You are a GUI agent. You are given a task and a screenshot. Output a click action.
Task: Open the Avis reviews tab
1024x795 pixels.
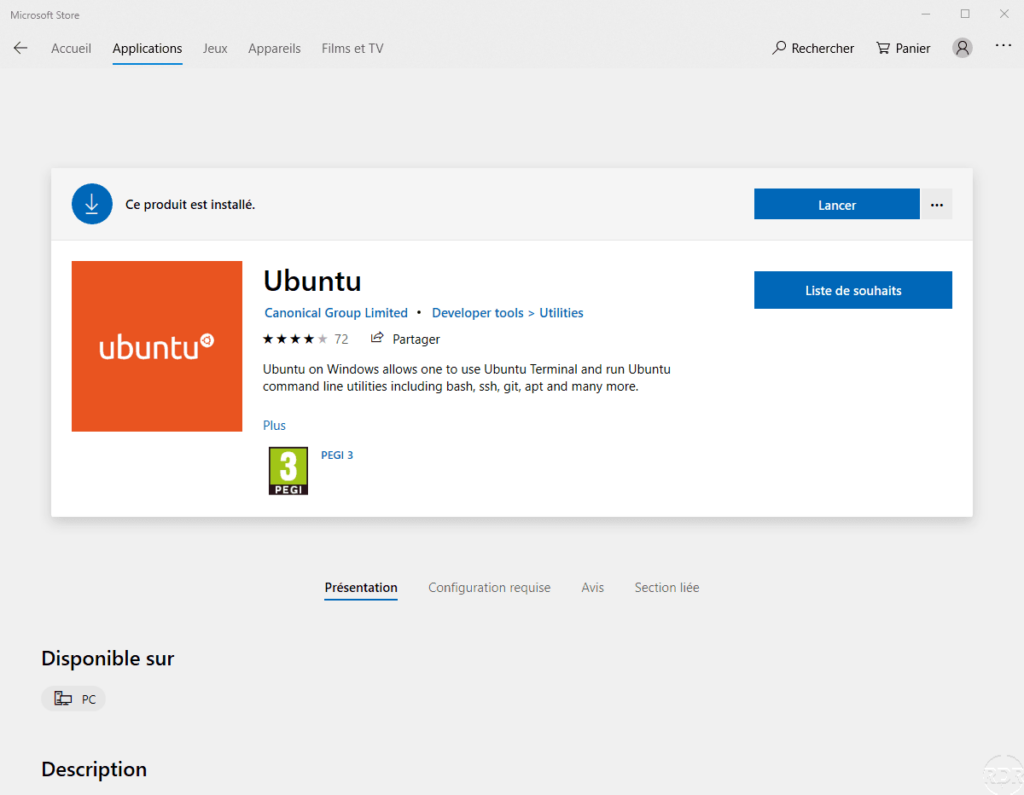tap(592, 588)
